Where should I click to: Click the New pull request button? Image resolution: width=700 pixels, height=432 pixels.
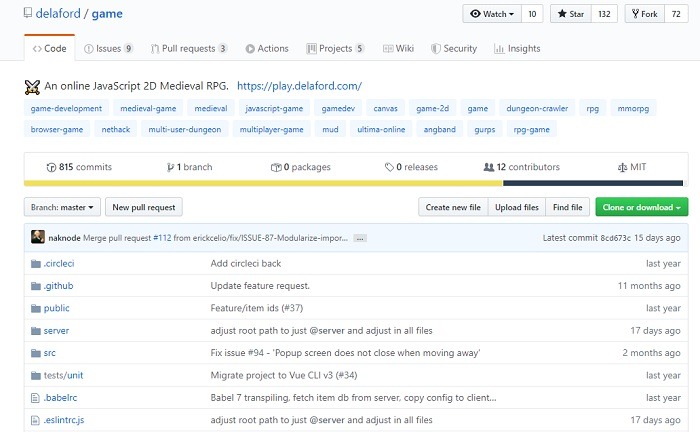coord(144,207)
